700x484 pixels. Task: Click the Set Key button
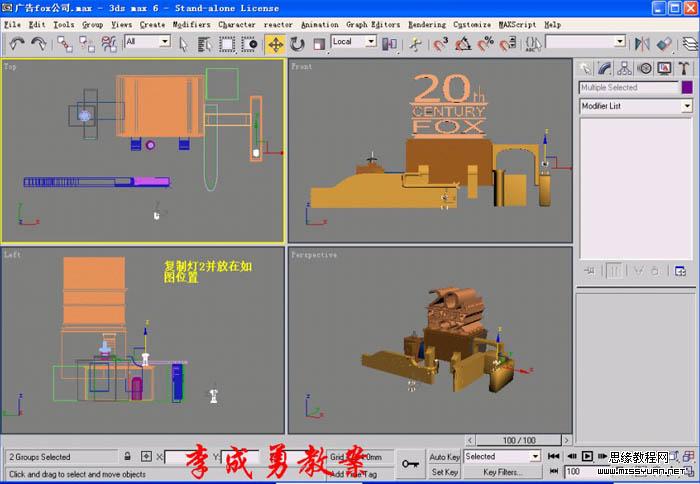(x=444, y=472)
